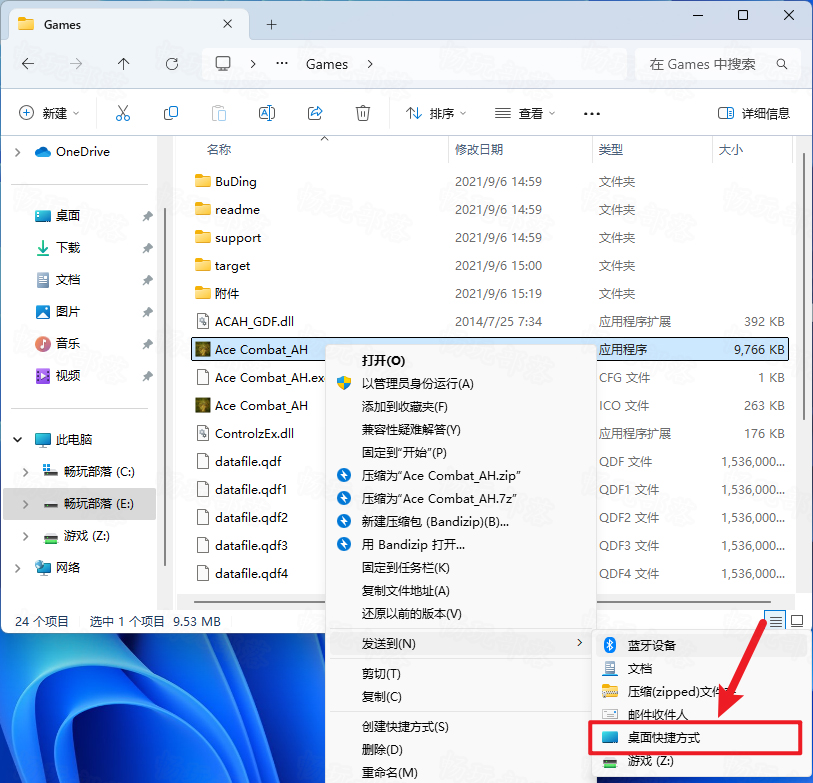Expand the OneDrive tree node

(x=18, y=152)
